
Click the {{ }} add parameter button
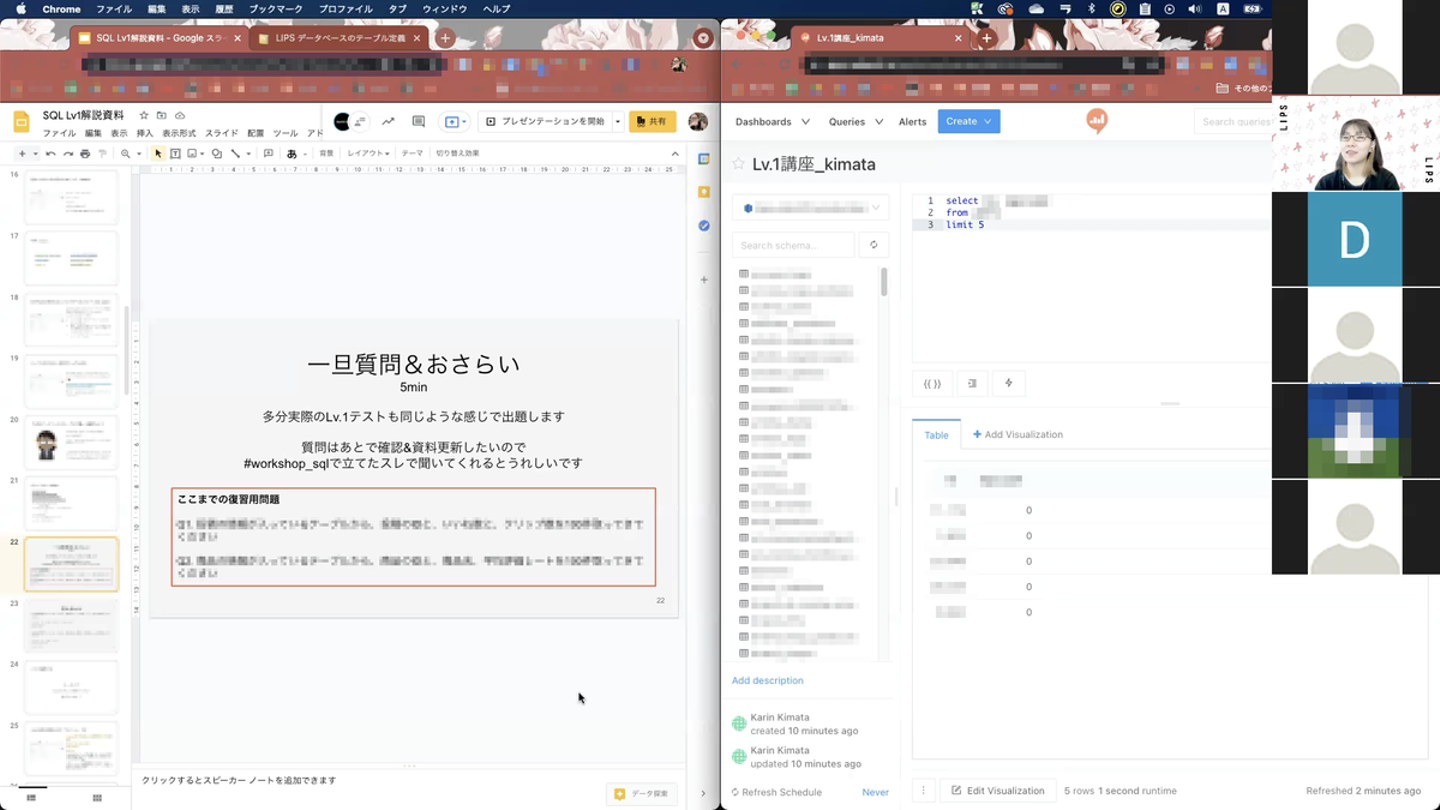pos(932,383)
